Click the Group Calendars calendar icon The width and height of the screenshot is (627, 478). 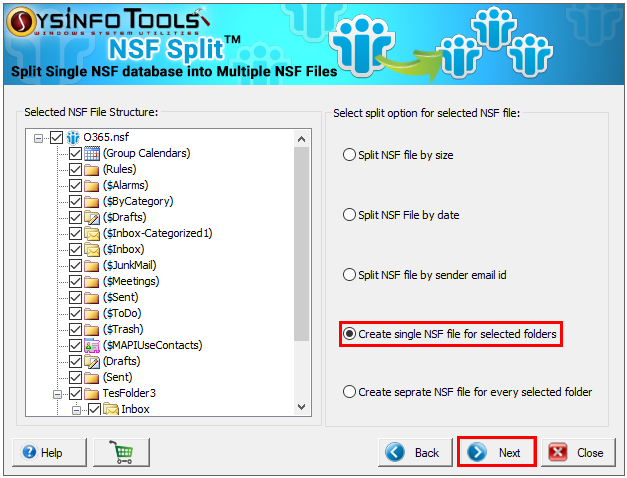tap(92, 153)
